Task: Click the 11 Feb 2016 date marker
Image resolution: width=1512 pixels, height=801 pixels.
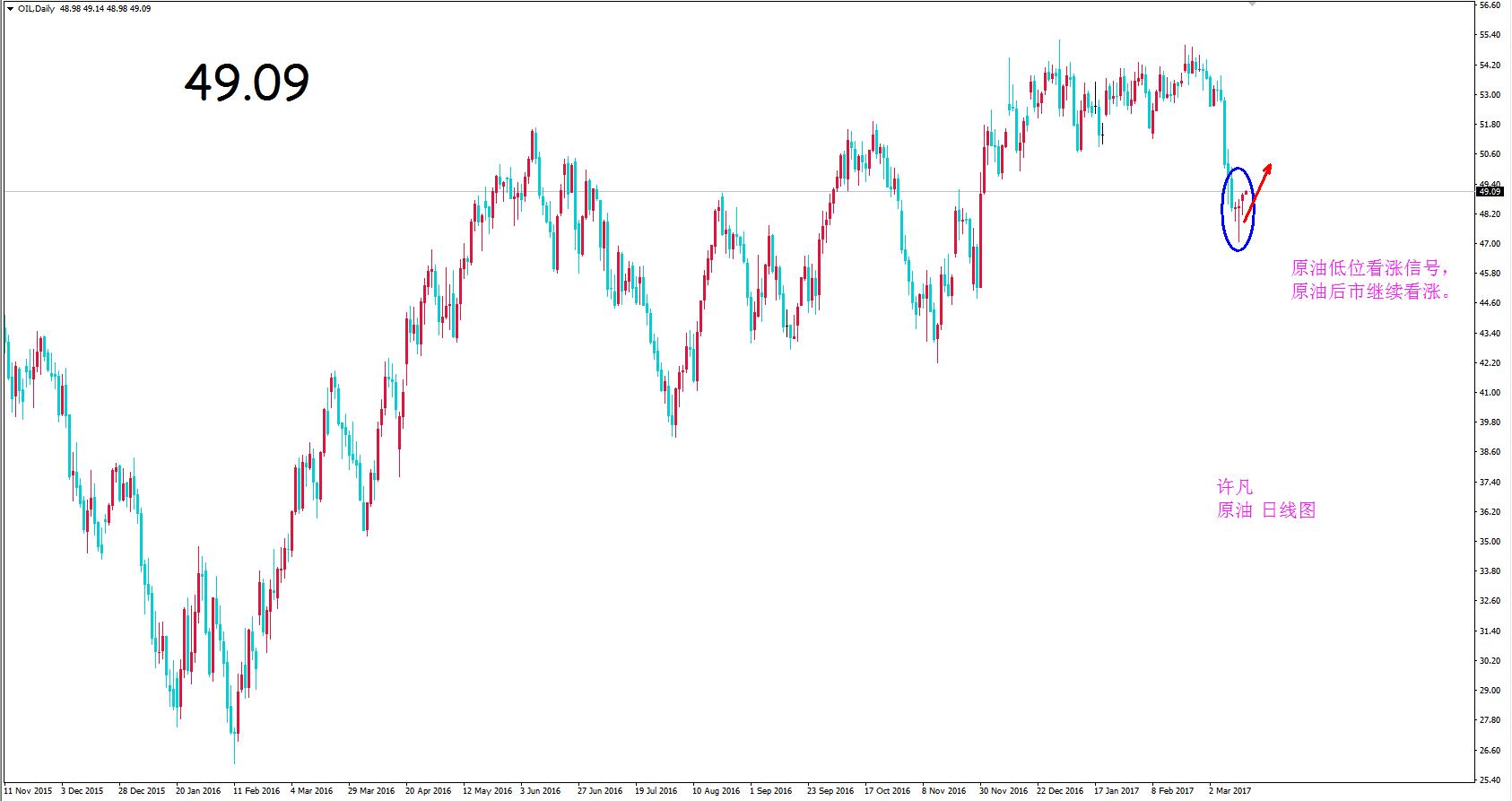Action: point(256,791)
